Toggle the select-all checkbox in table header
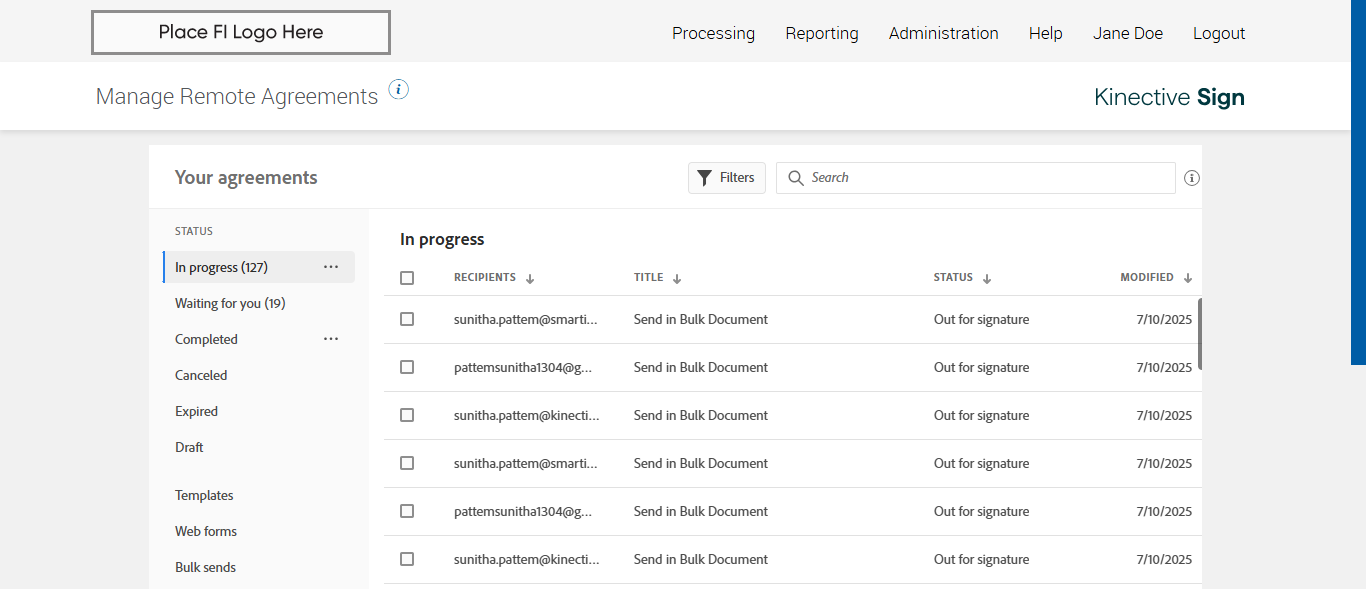This screenshot has height=589, width=1366. (407, 278)
